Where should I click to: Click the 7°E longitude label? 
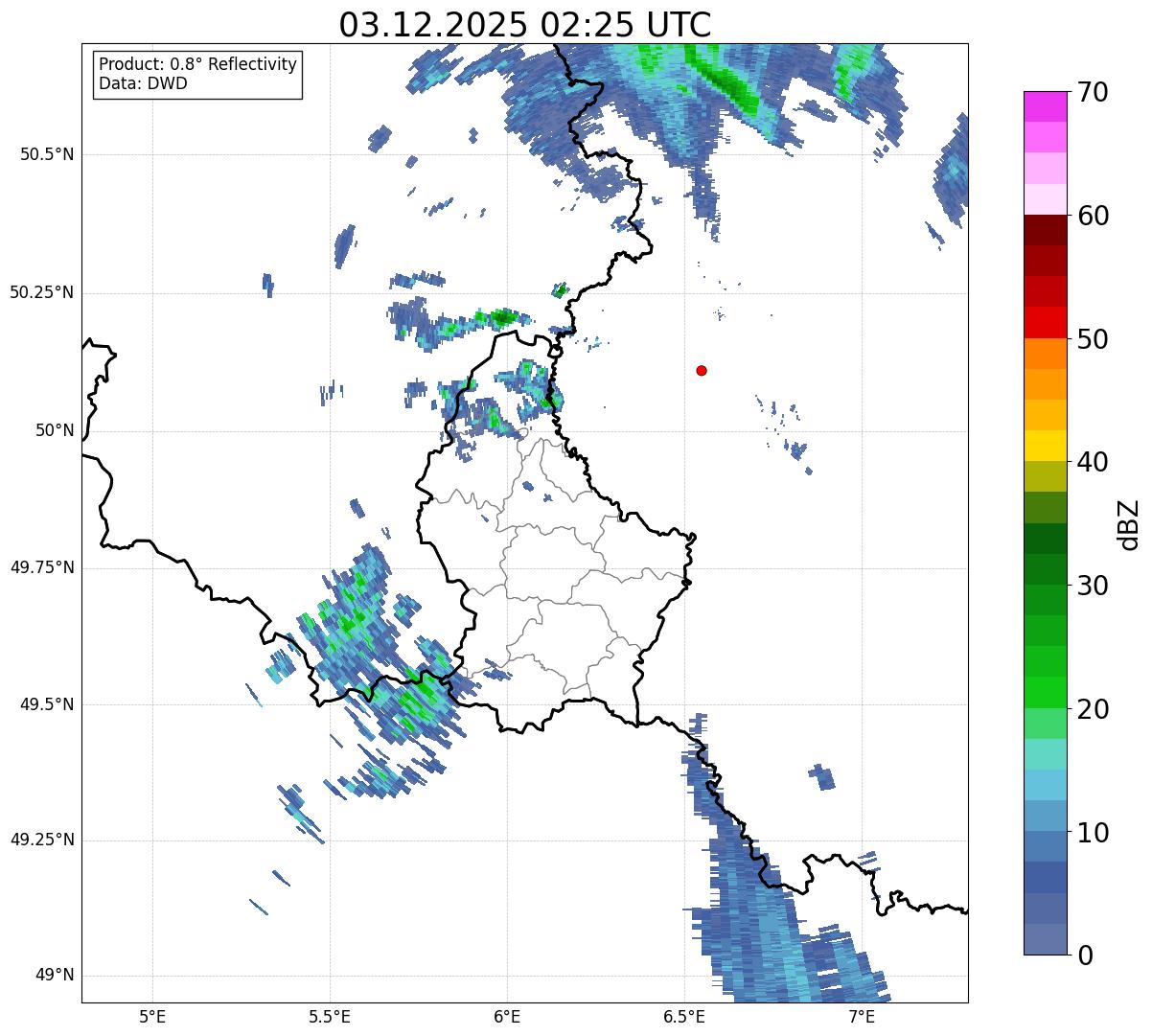point(862,1018)
